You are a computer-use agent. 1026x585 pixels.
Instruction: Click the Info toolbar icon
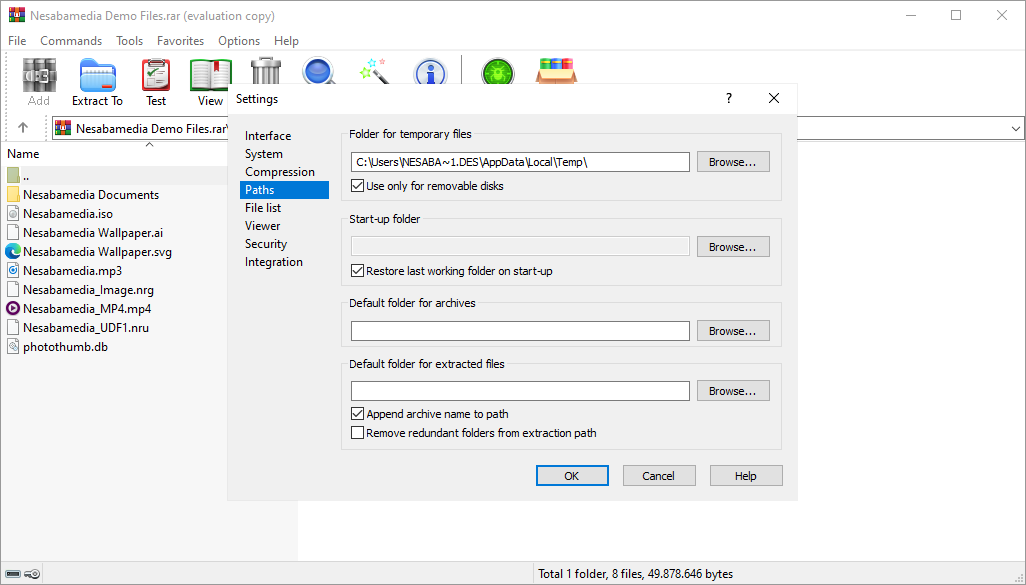pyautogui.click(x=430, y=70)
